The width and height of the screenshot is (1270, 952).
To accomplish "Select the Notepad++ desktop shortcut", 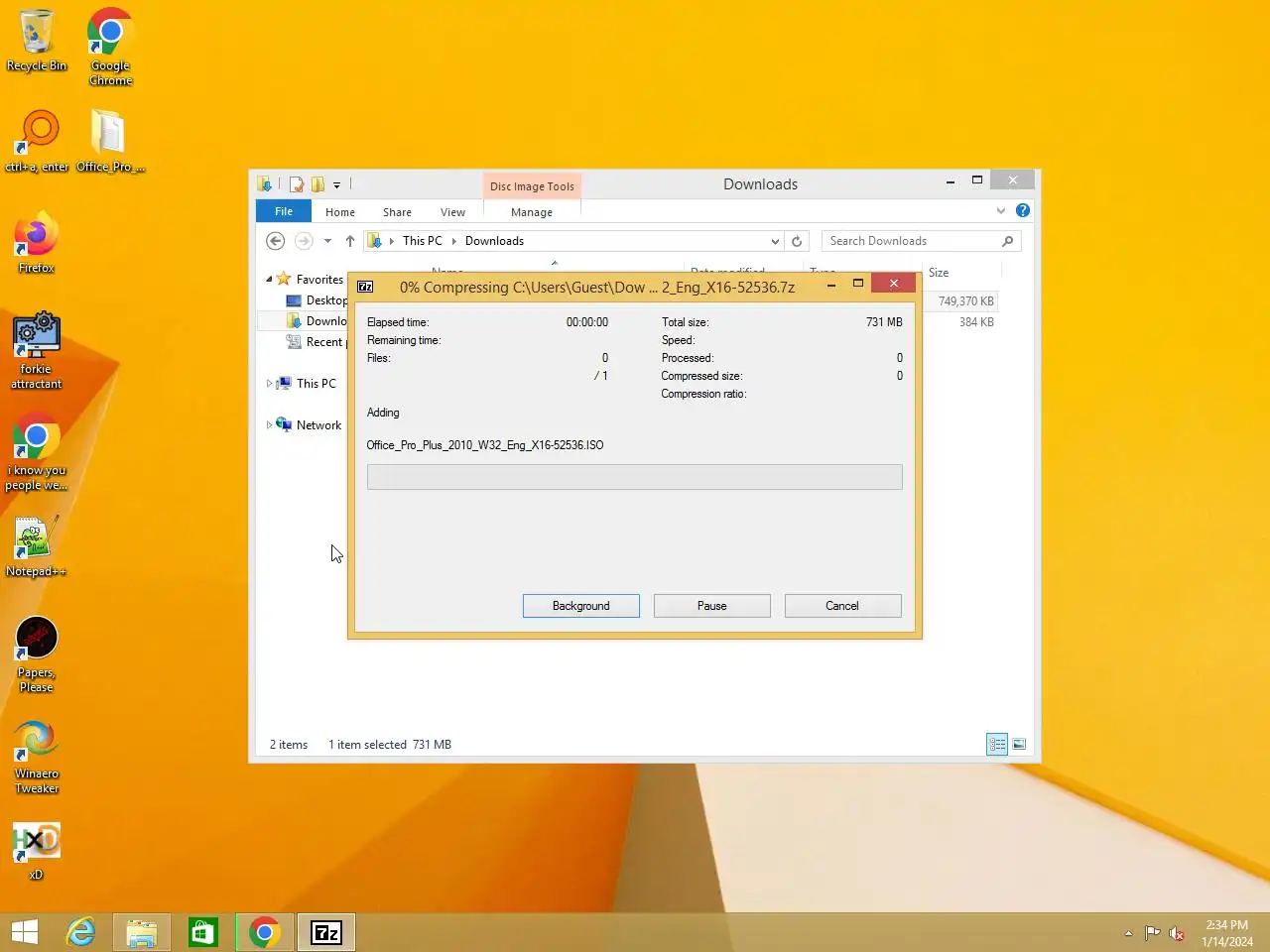I will click(37, 546).
